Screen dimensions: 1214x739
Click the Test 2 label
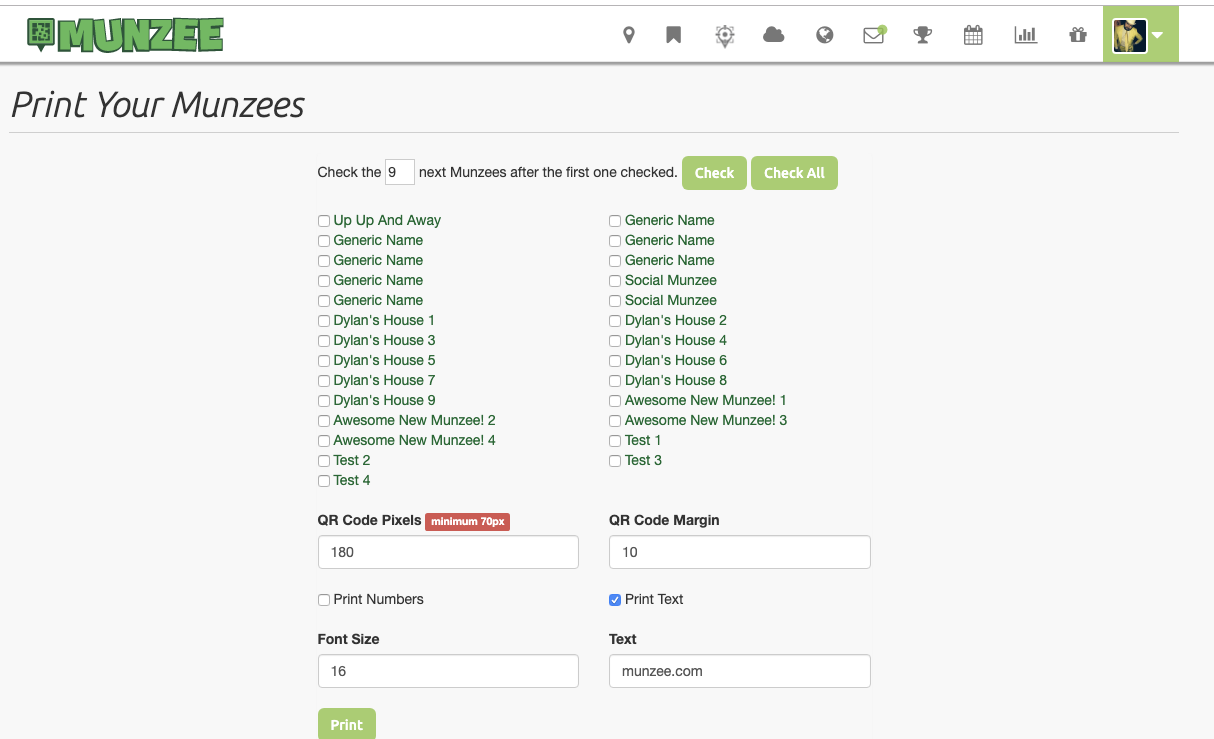(352, 460)
